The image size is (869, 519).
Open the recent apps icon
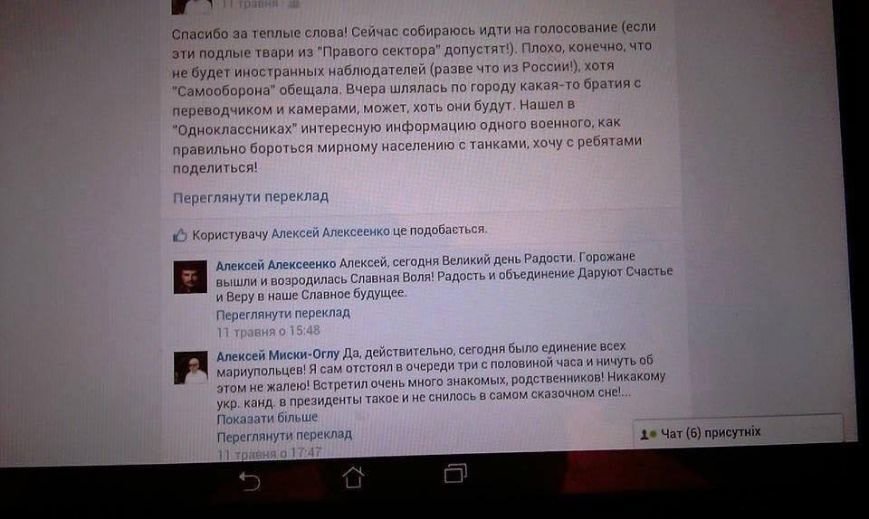tap(456, 473)
